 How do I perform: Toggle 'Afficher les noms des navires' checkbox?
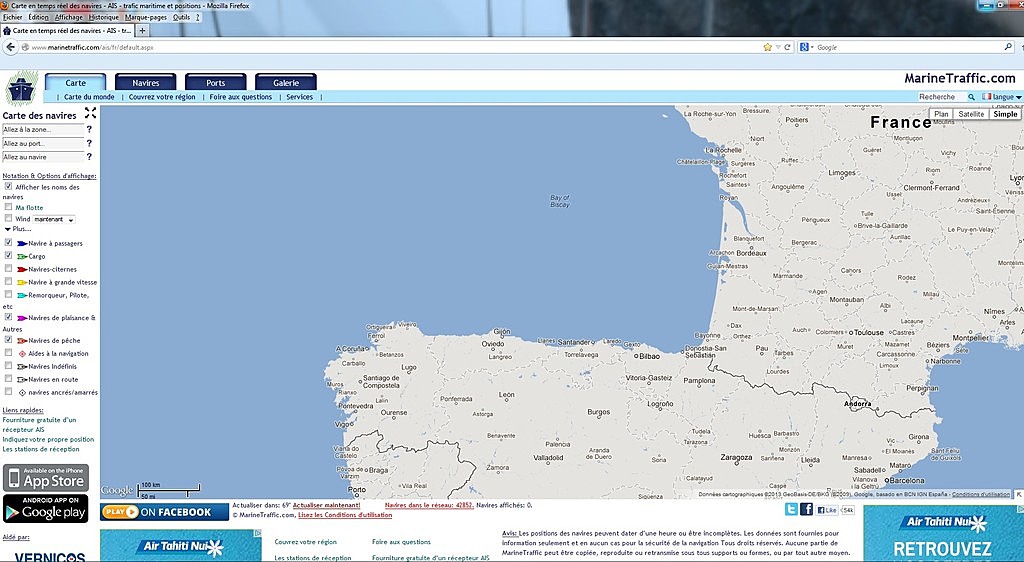[8, 186]
